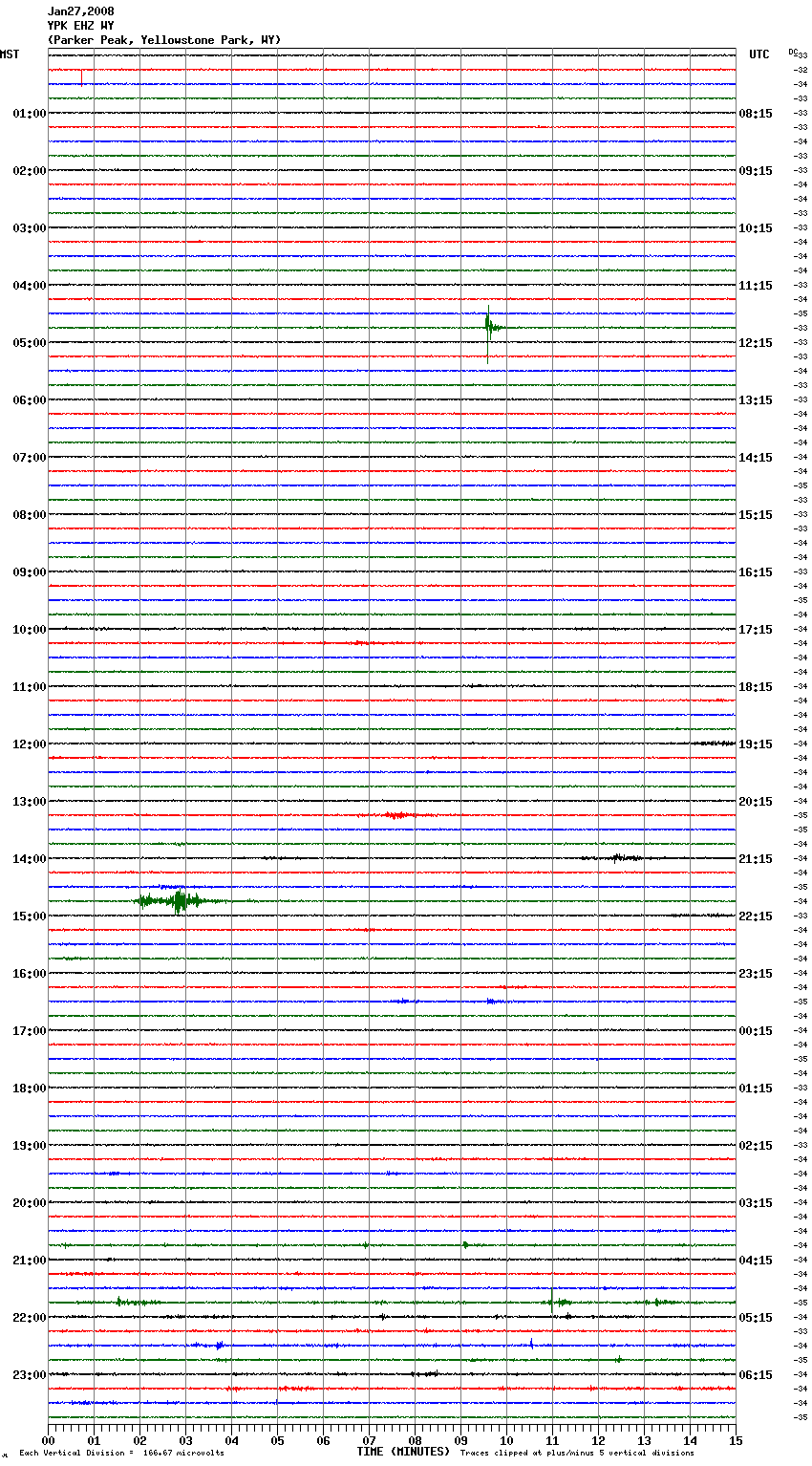Click minute 10 on the time axis

click(507, 1440)
